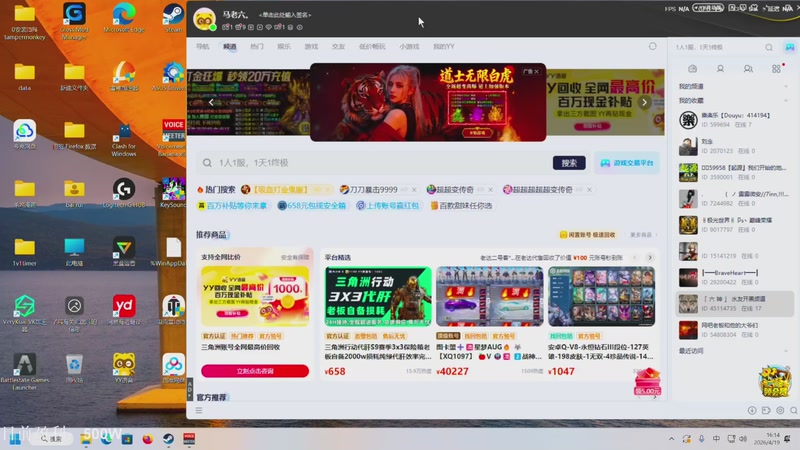The image size is (800, 450).
Task: Switch to the 交友 tab
Action: [338, 46]
